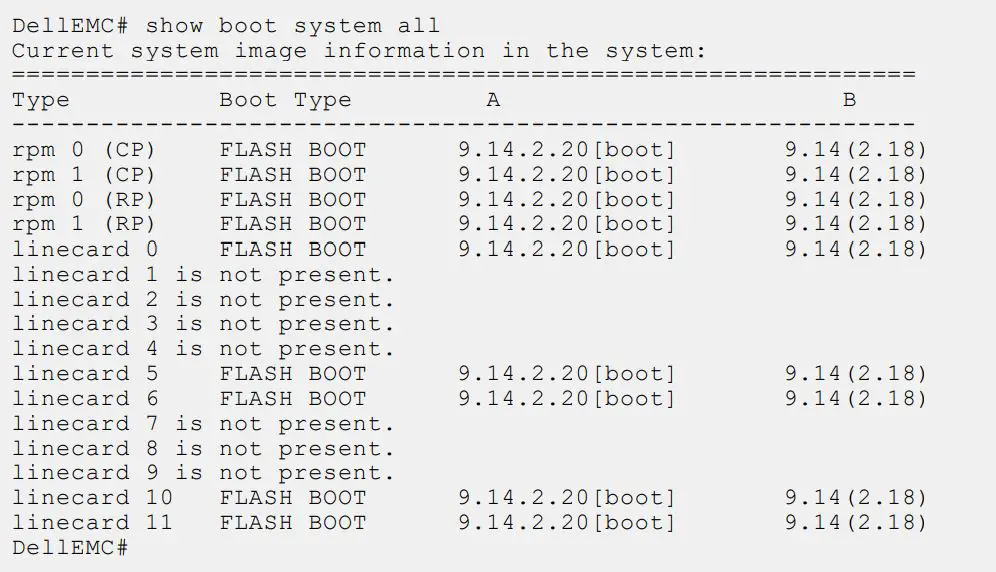Click the 'linecard 5' row label
This screenshot has width=996, height=572.
pyautogui.click(x=85, y=374)
